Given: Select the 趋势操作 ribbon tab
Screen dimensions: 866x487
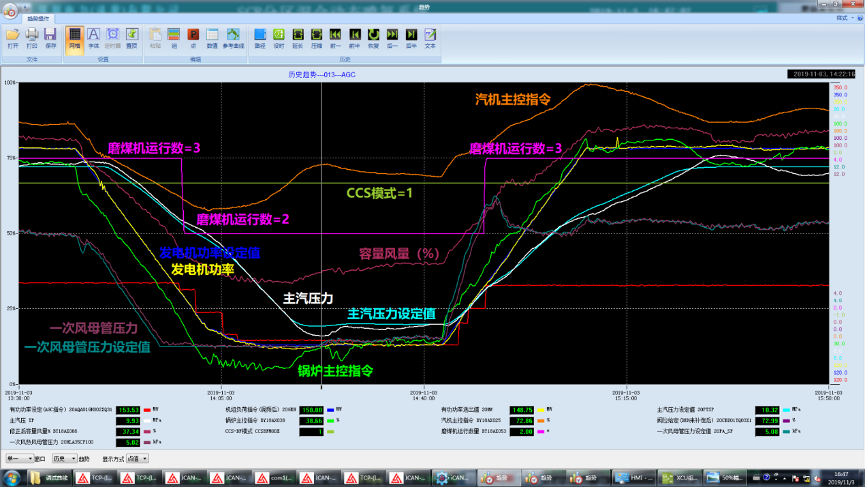Looking at the screenshot, I should (x=40, y=17).
